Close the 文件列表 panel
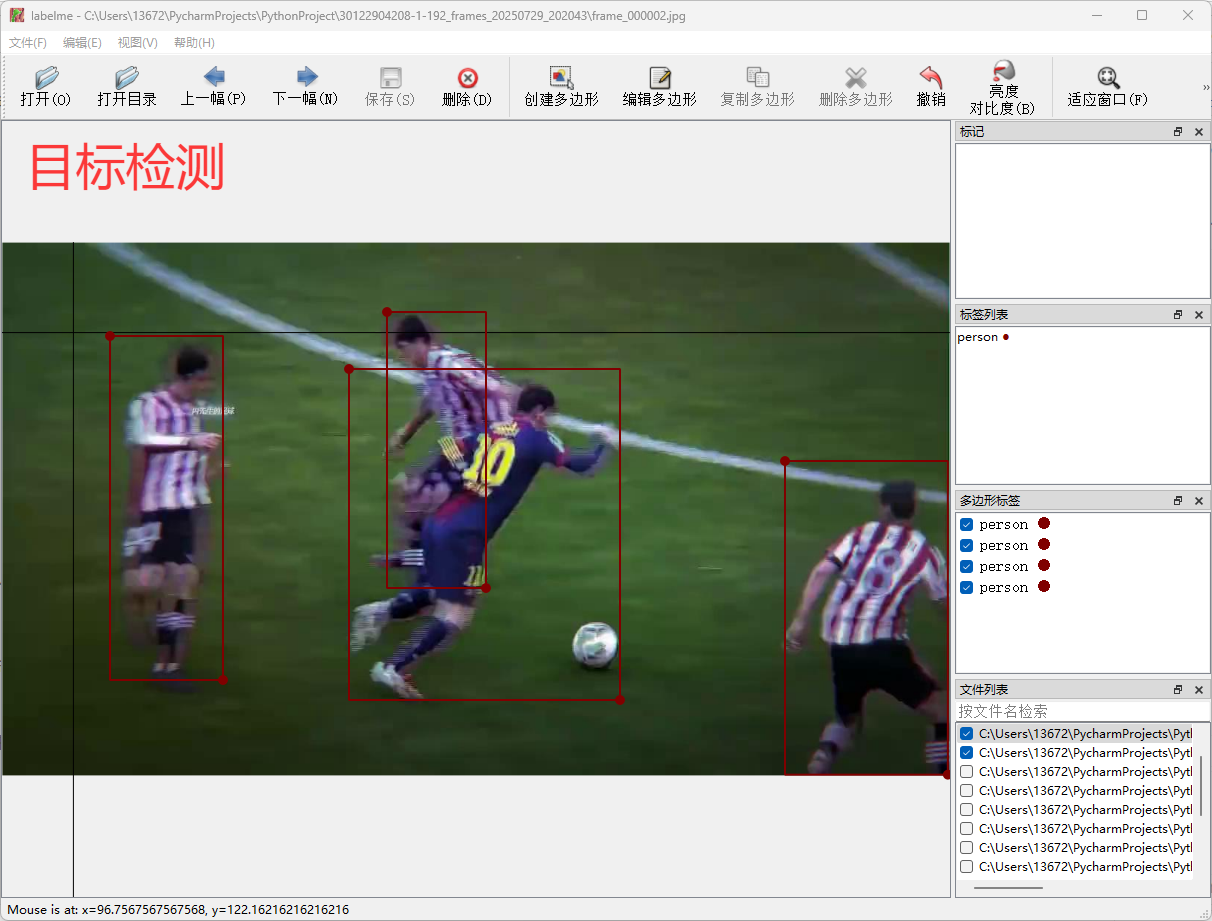The width and height of the screenshot is (1212, 921). click(x=1199, y=690)
